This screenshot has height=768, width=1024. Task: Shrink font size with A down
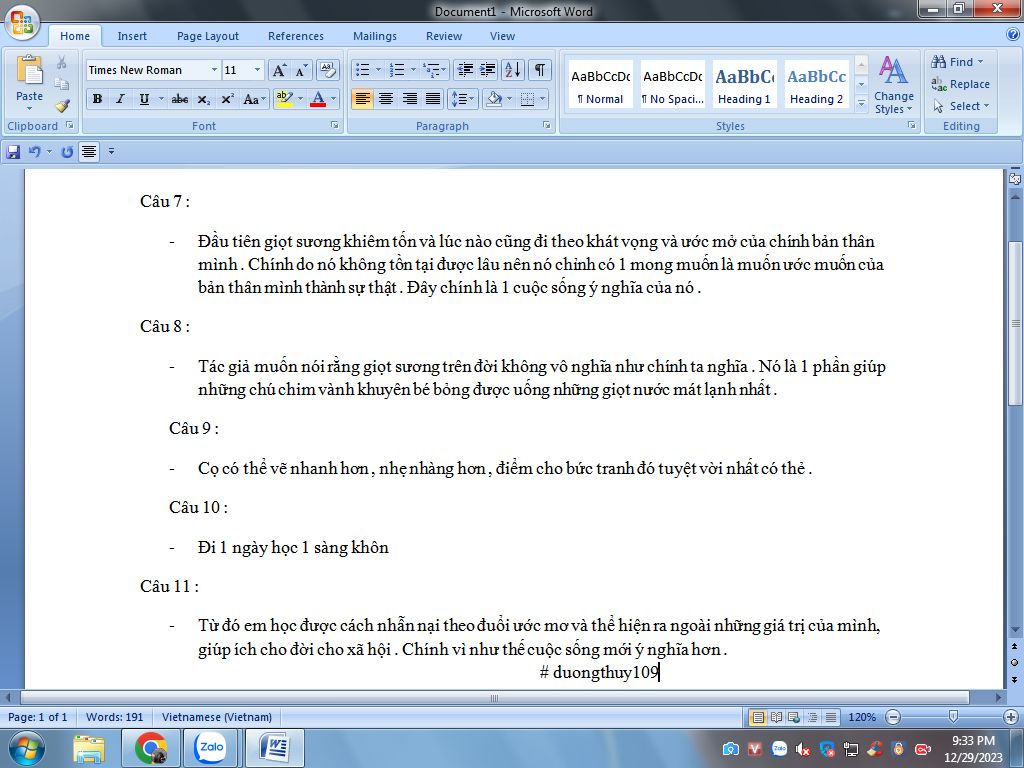click(x=302, y=70)
